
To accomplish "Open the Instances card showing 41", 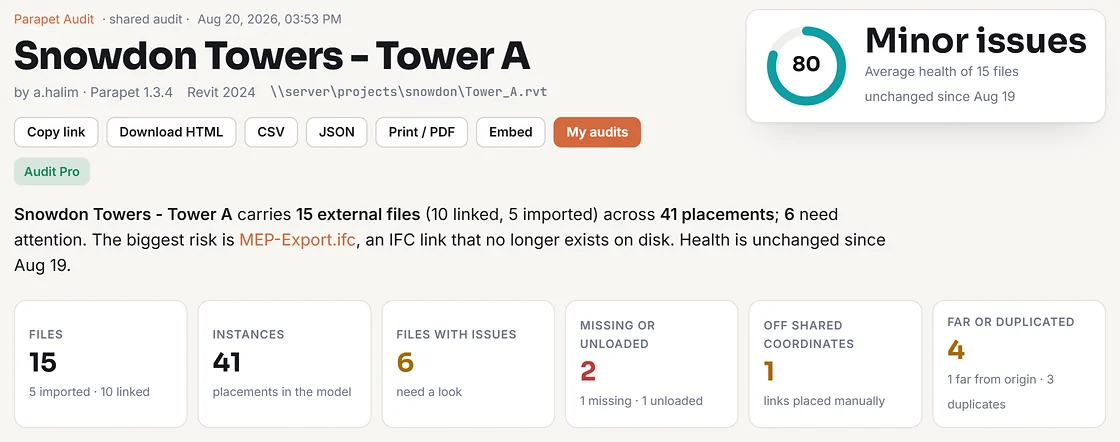I will click(x=284, y=363).
